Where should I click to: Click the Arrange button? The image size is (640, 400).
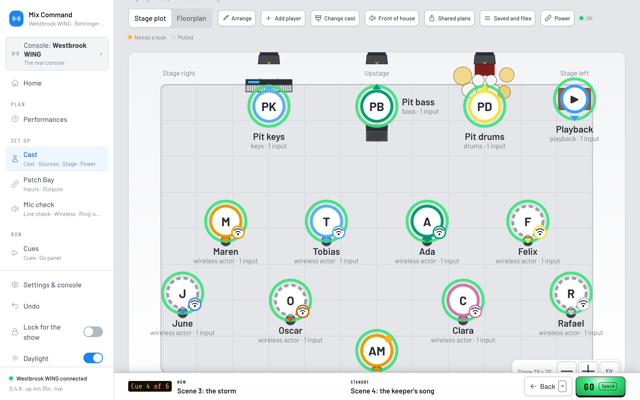(237, 18)
